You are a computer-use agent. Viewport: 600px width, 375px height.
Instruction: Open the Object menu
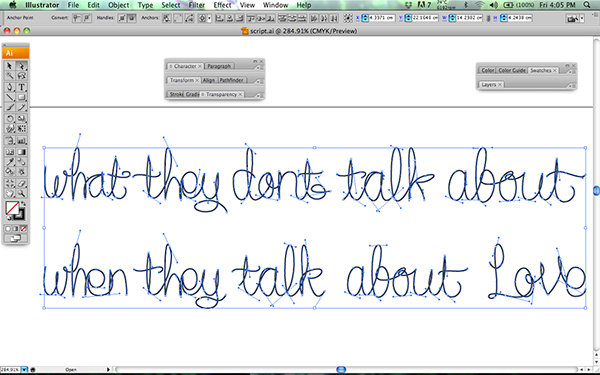tap(119, 5)
